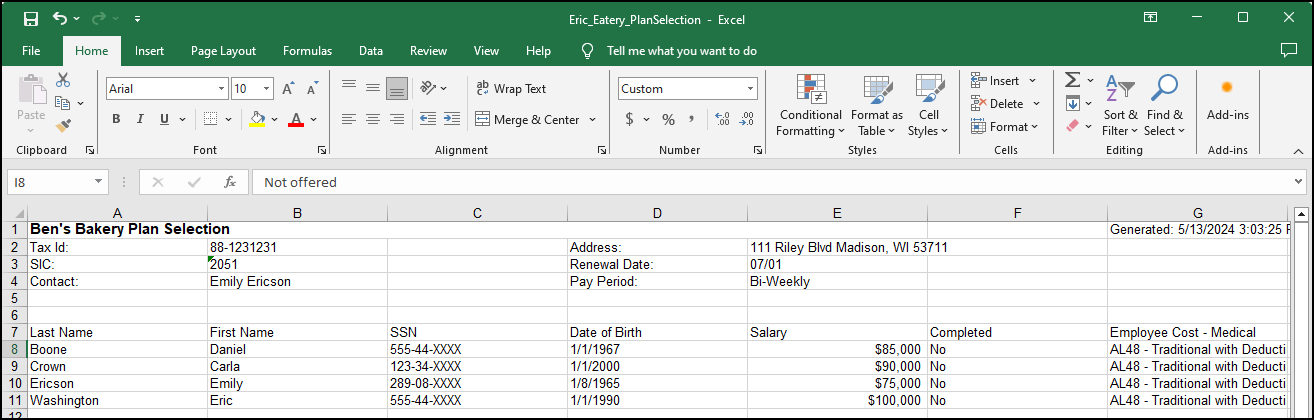Click the Clear eraser icon
The image size is (1314, 420).
coord(1073,126)
